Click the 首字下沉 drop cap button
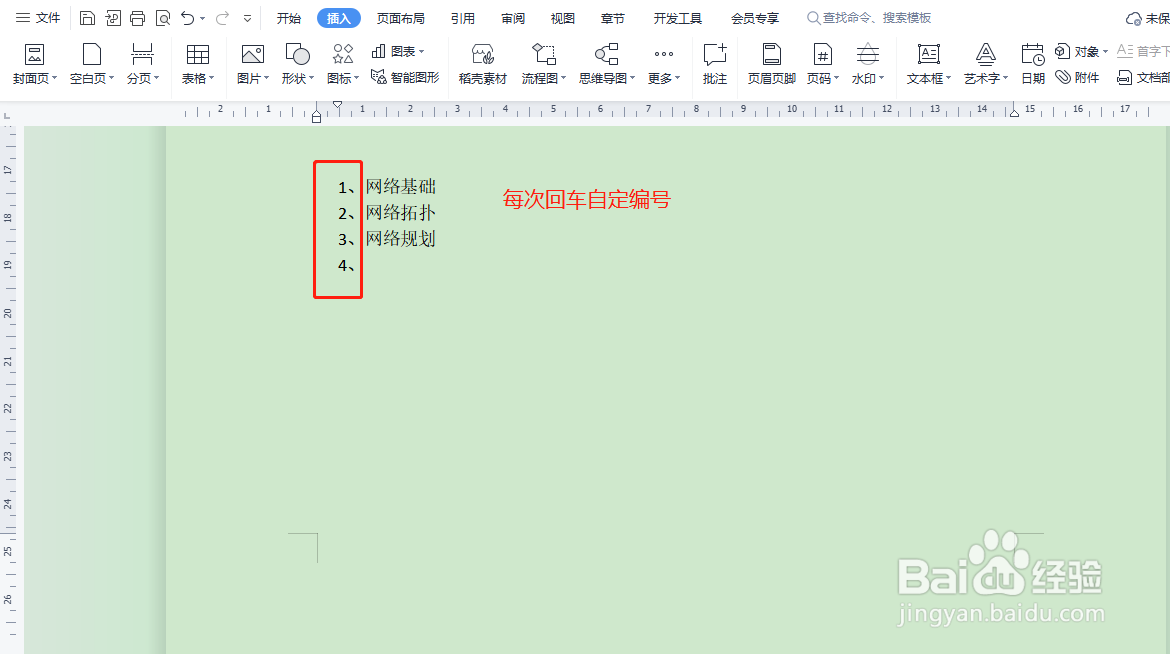Image resolution: width=1170 pixels, height=654 pixels. [1143, 51]
